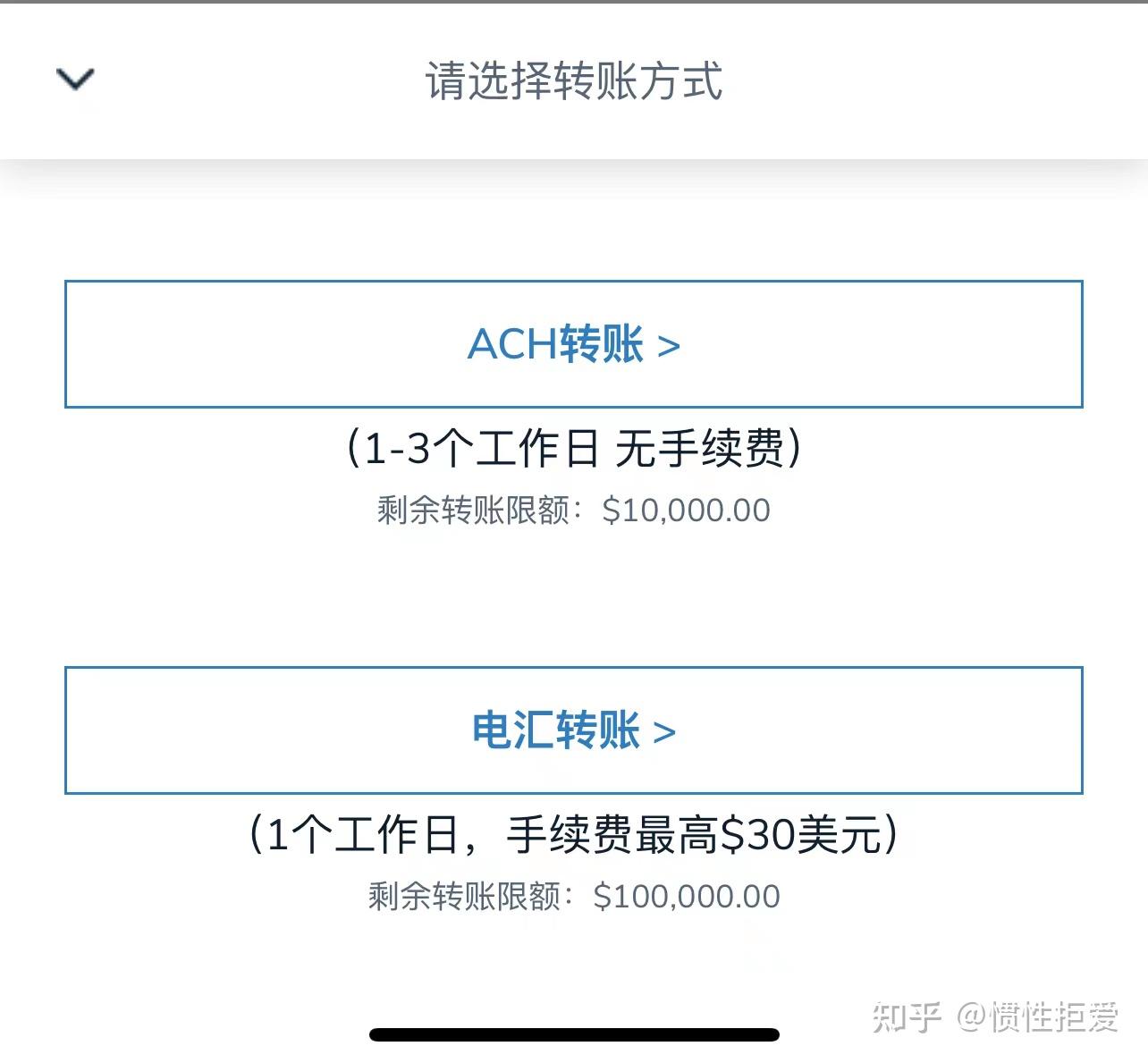The height and width of the screenshot is (1063, 1148).
Task: Tap the home indicator bar at the bottom
Action: point(574,1034)
